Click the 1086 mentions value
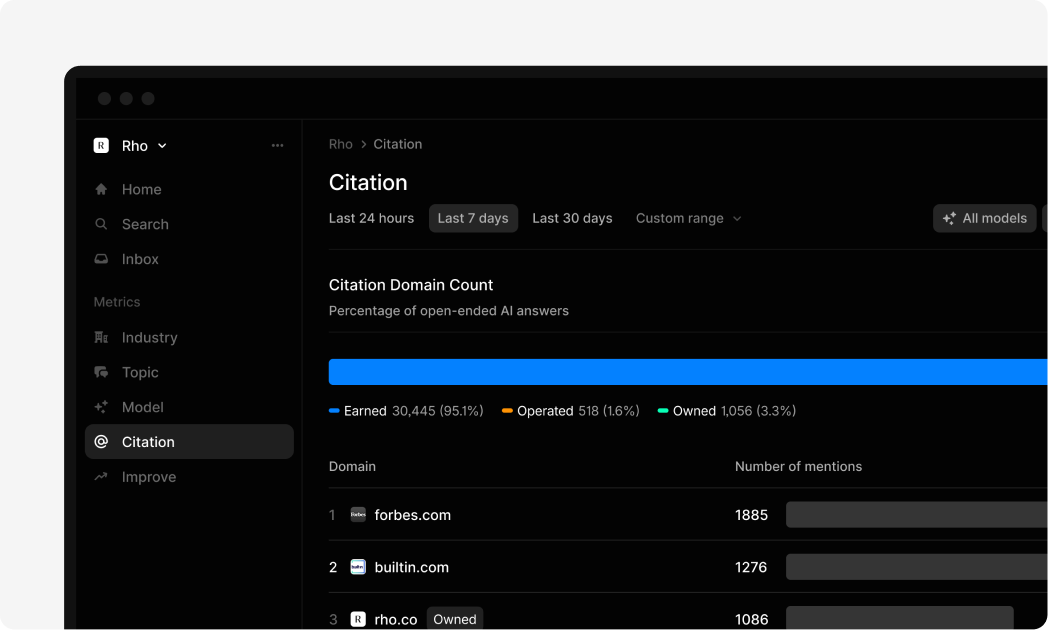This screenshot has width=1048, height=630. tap(751, 619)
